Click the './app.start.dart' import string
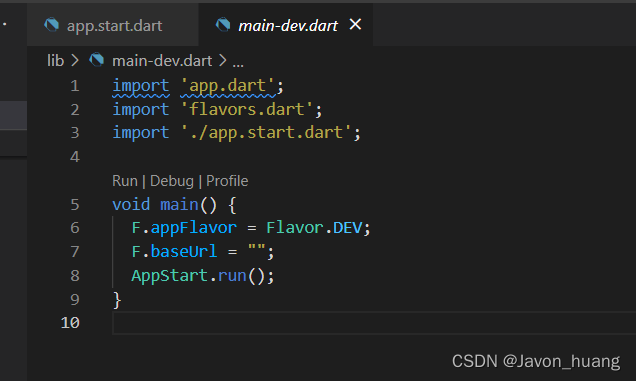636x381 pixels. (266, 133)
